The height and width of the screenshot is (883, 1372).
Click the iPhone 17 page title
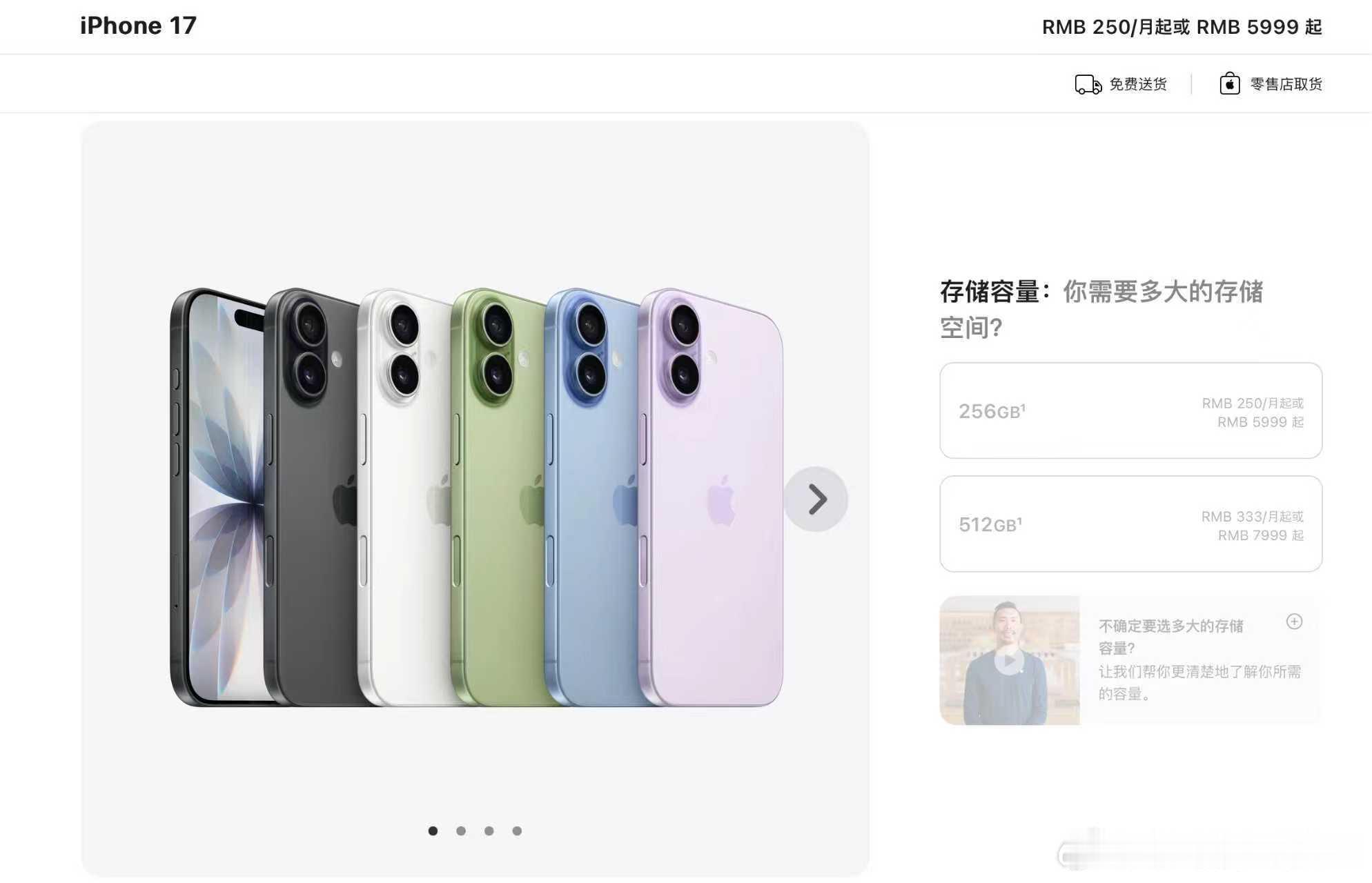(138, 26)
